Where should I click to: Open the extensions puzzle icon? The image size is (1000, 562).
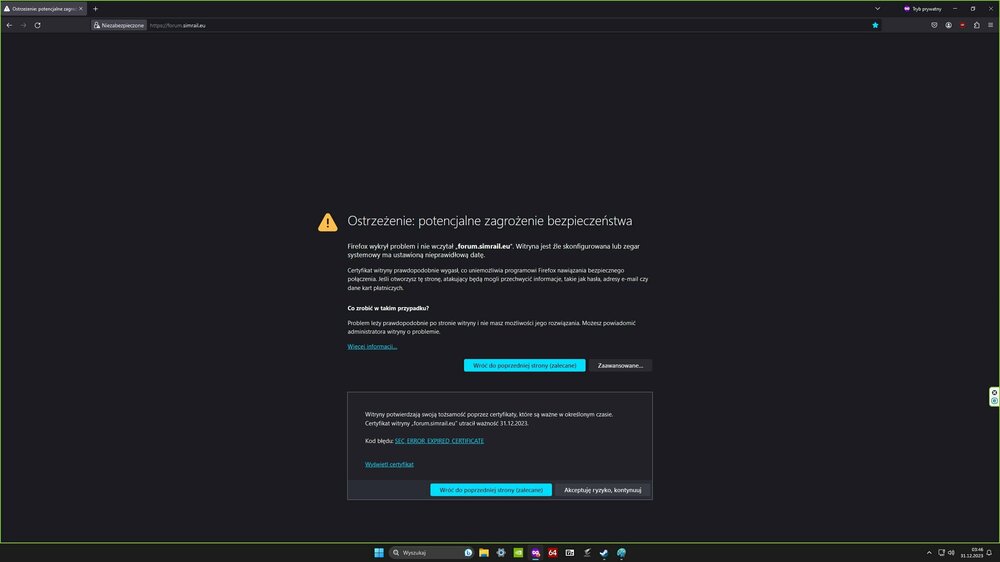(976, 26)
